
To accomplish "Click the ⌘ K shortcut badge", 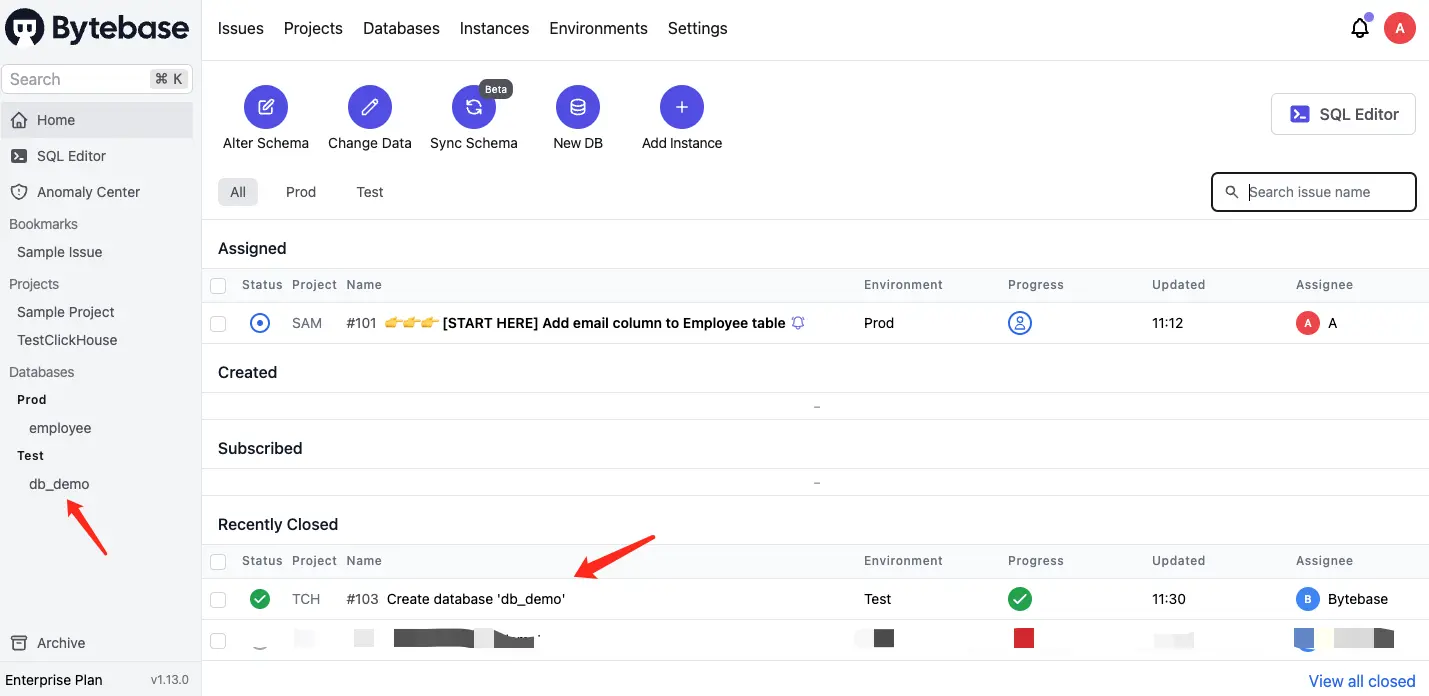I will click(169, 79).
